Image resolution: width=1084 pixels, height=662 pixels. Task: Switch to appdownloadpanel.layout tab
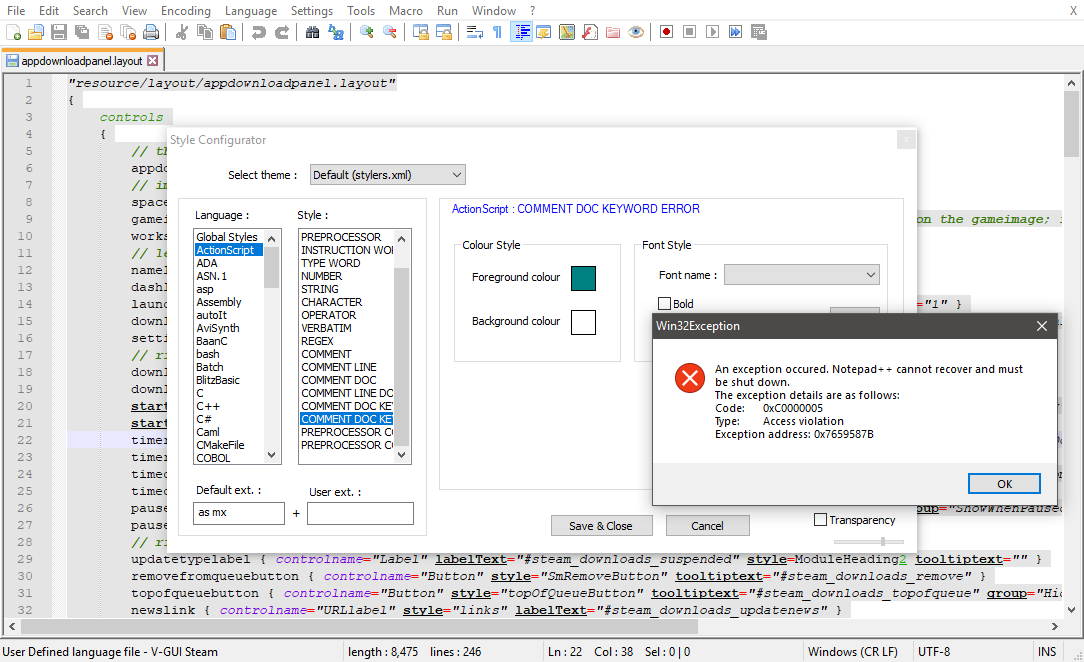[x=81, y=61]
